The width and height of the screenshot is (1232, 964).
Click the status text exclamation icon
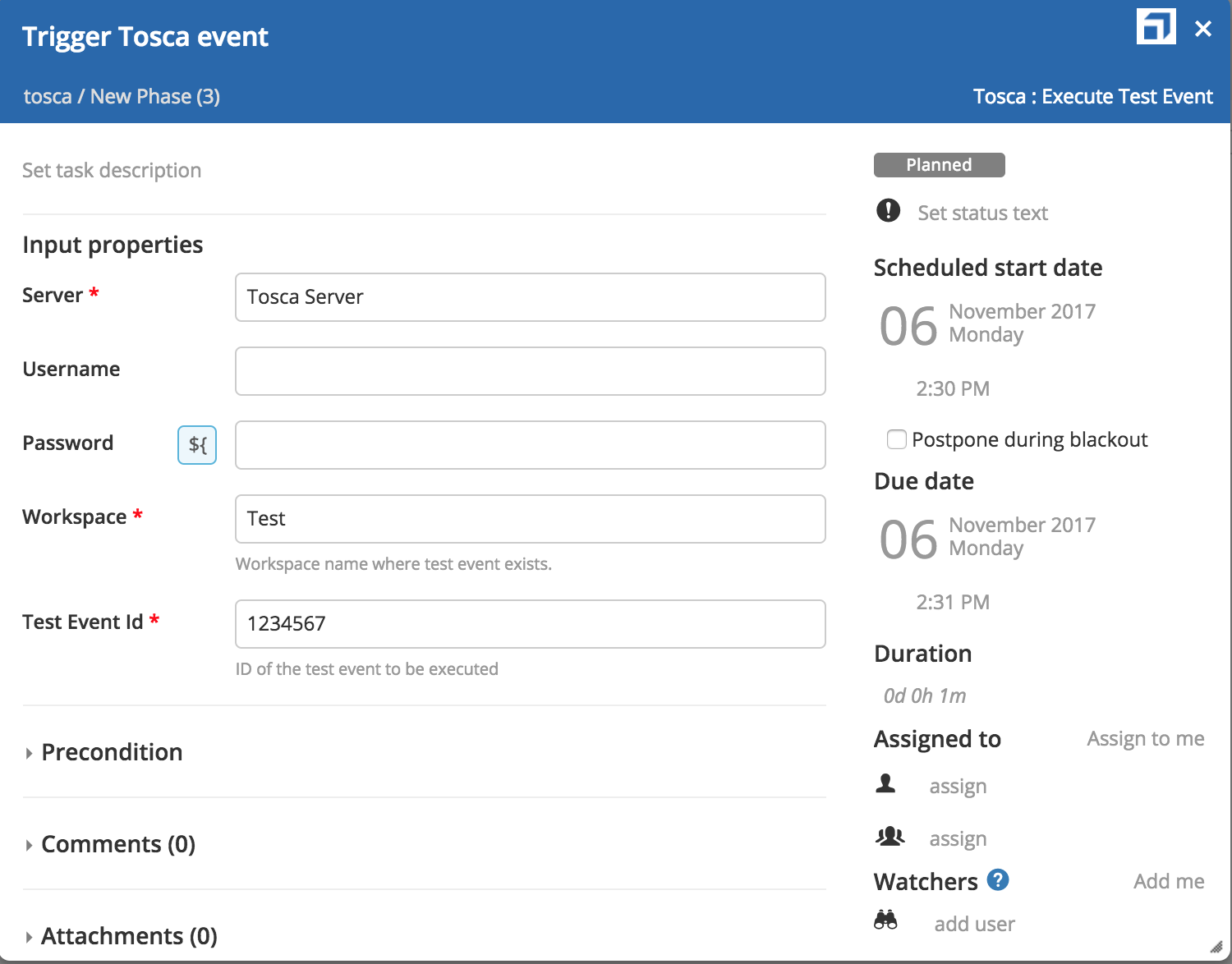coord(888,210)
